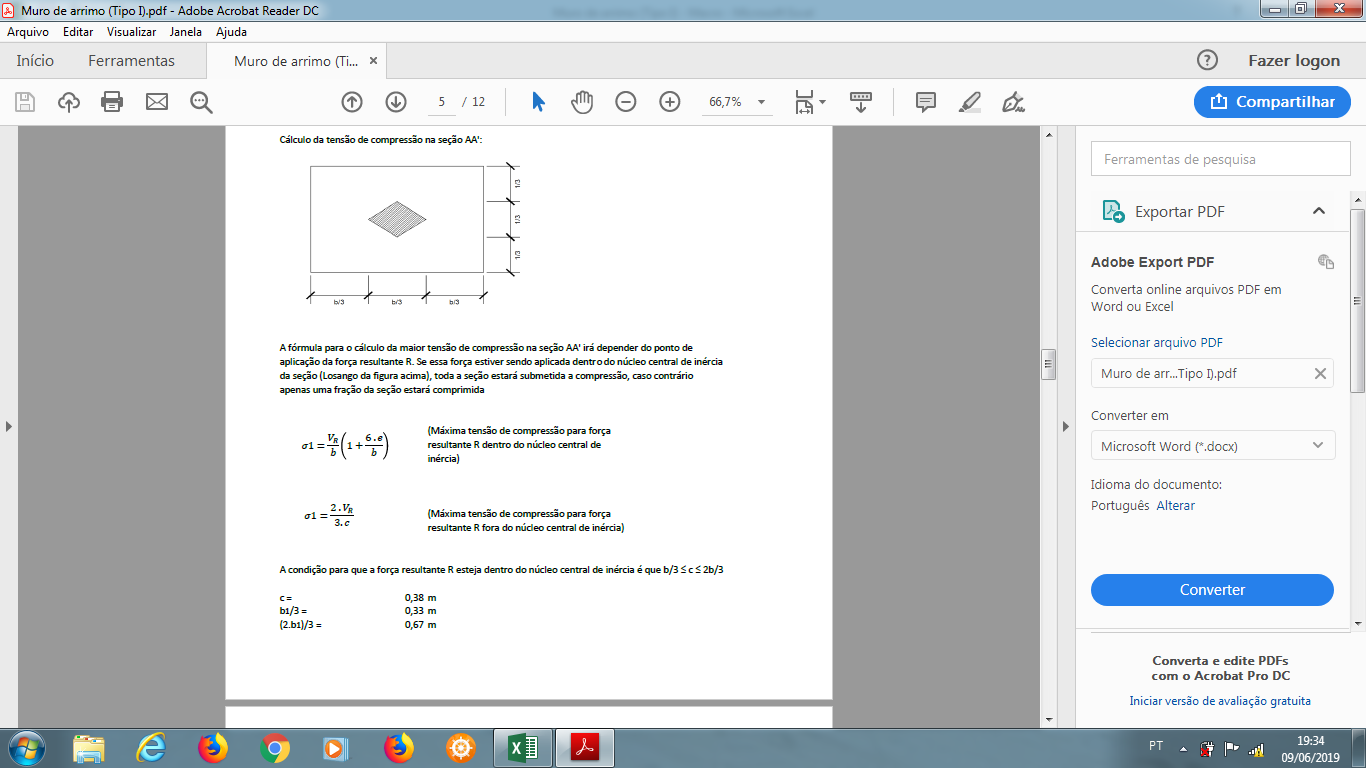The height and width of the screenshot is (768, 1366).
Task: Open the media player taskbar icon
Action: point(335,748)
